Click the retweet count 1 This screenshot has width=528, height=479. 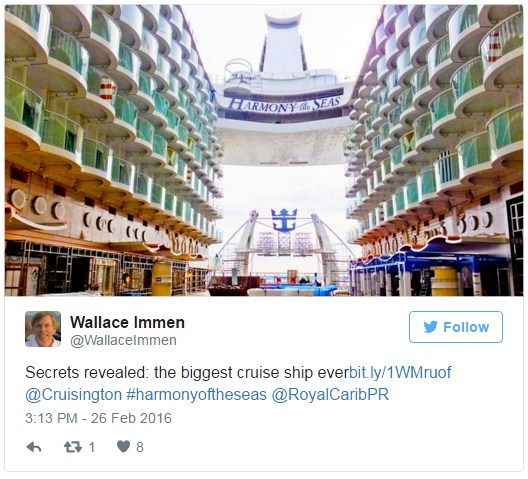click(x=92, y=447)
